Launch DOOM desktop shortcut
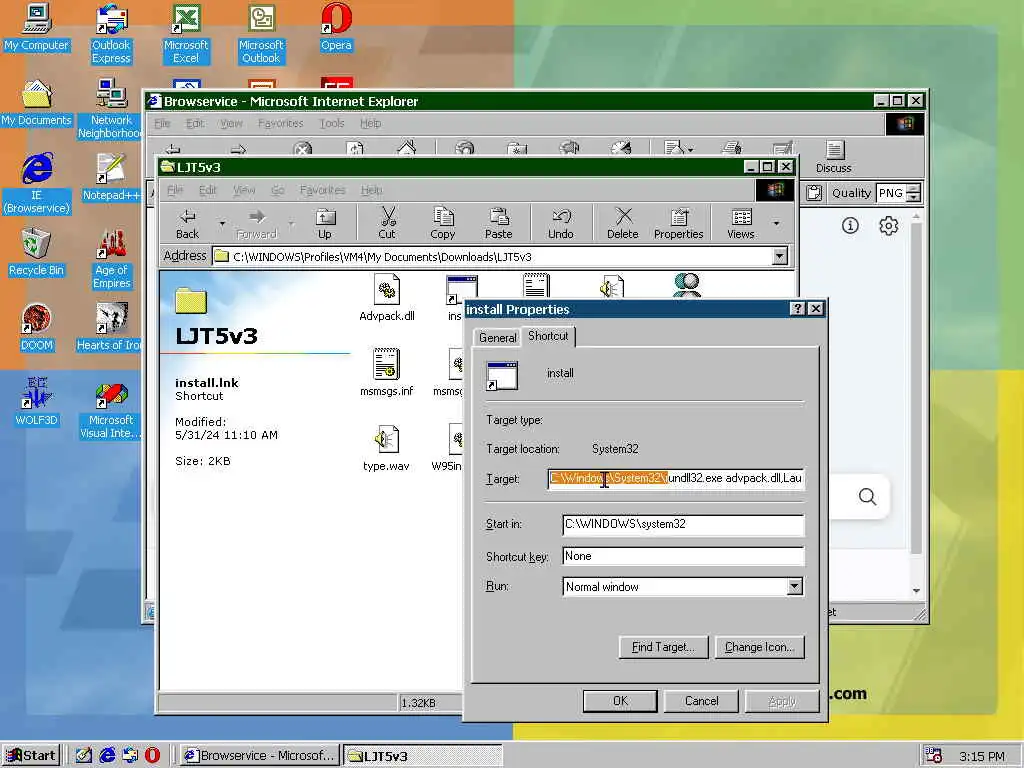Viewport: 1024px width, 768px height. click(37, 328)
